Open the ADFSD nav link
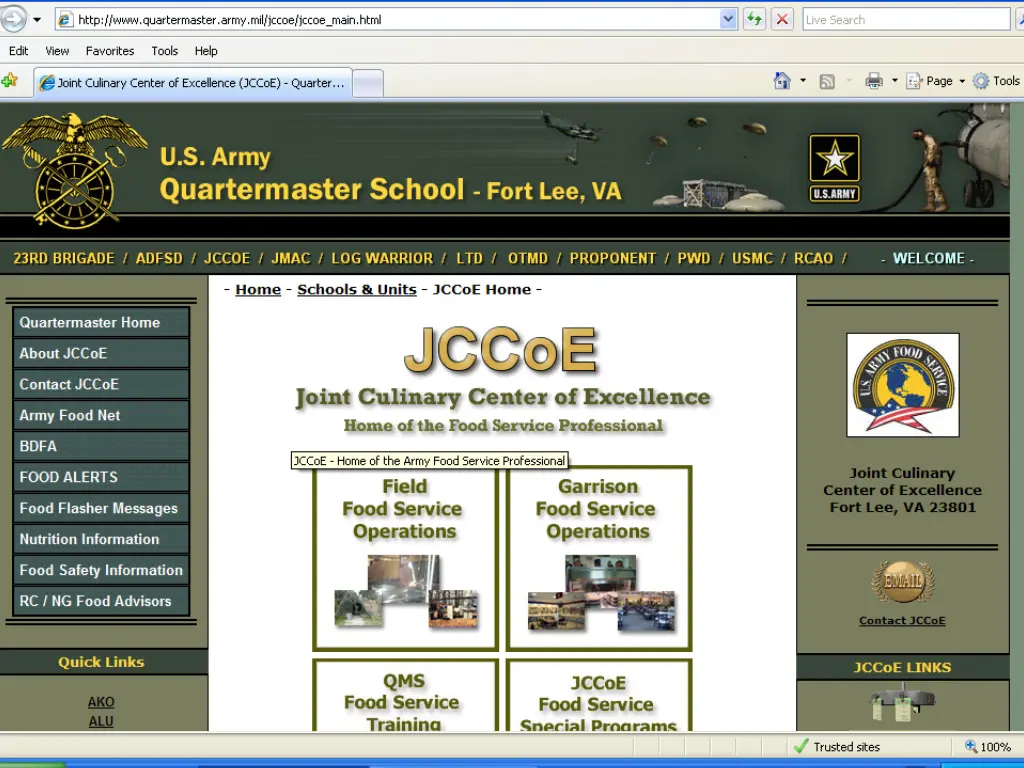This screenshot has width=1024, height=768. click(x=159, y=259)
